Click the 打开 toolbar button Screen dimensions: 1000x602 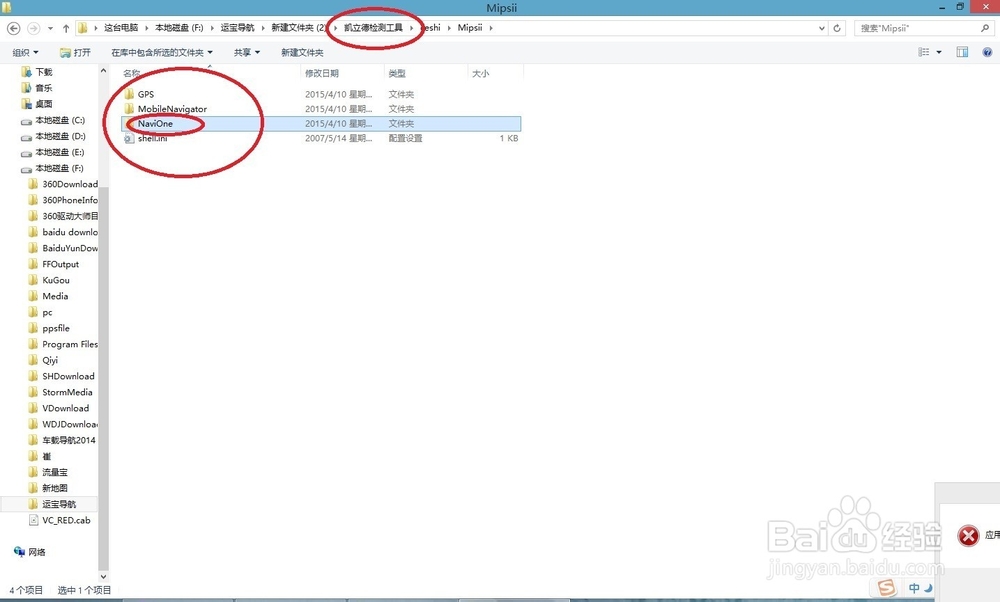point(75,52)
